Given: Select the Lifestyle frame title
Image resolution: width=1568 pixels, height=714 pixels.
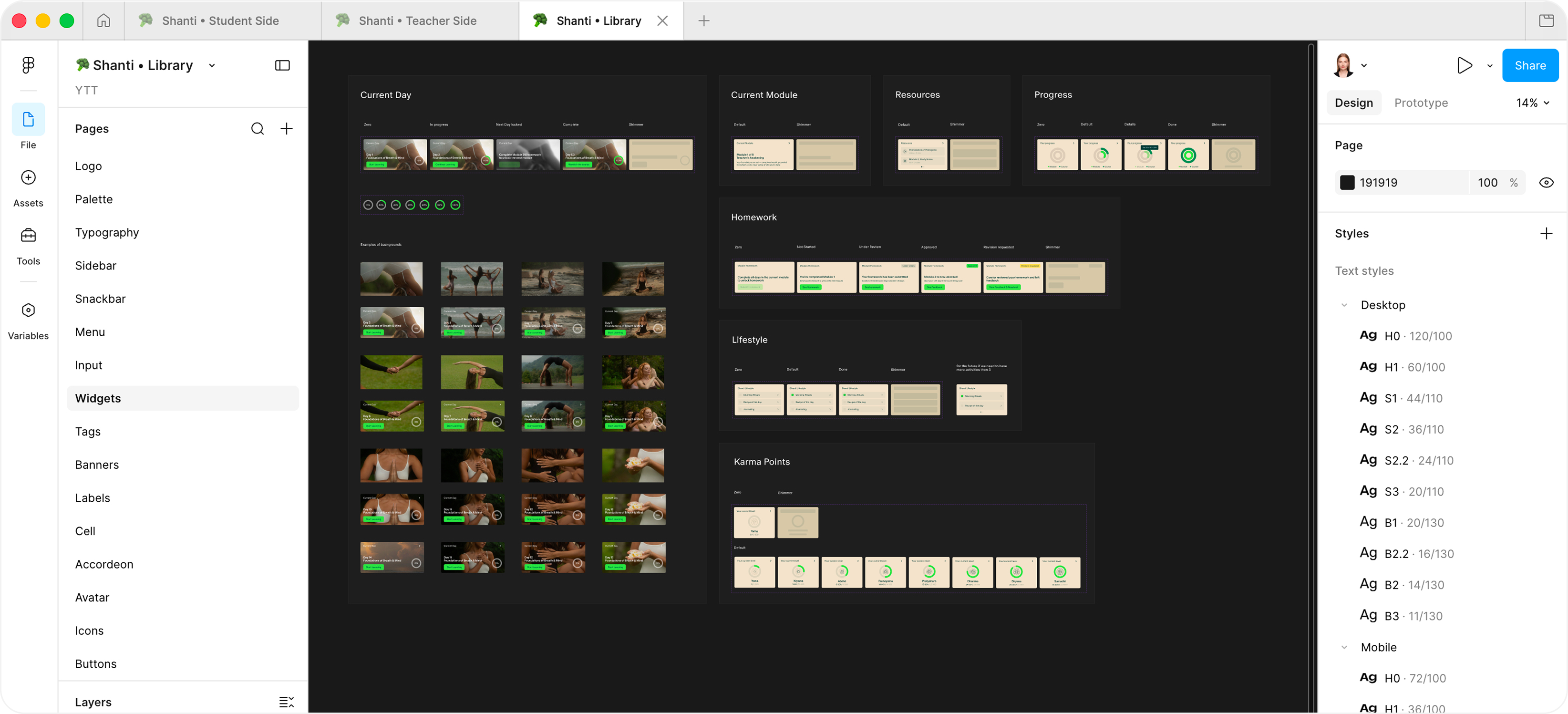Looking at the screenshot, I should tap(749, 340).
